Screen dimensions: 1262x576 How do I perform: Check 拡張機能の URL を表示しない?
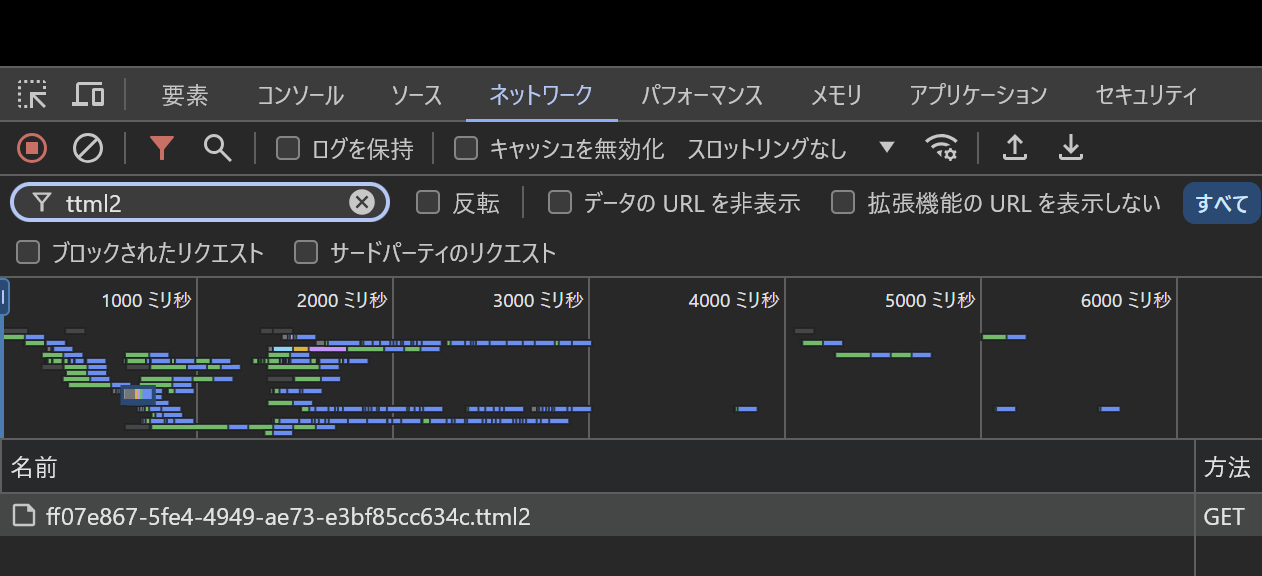pyautogui.click(x=844, y=203)
